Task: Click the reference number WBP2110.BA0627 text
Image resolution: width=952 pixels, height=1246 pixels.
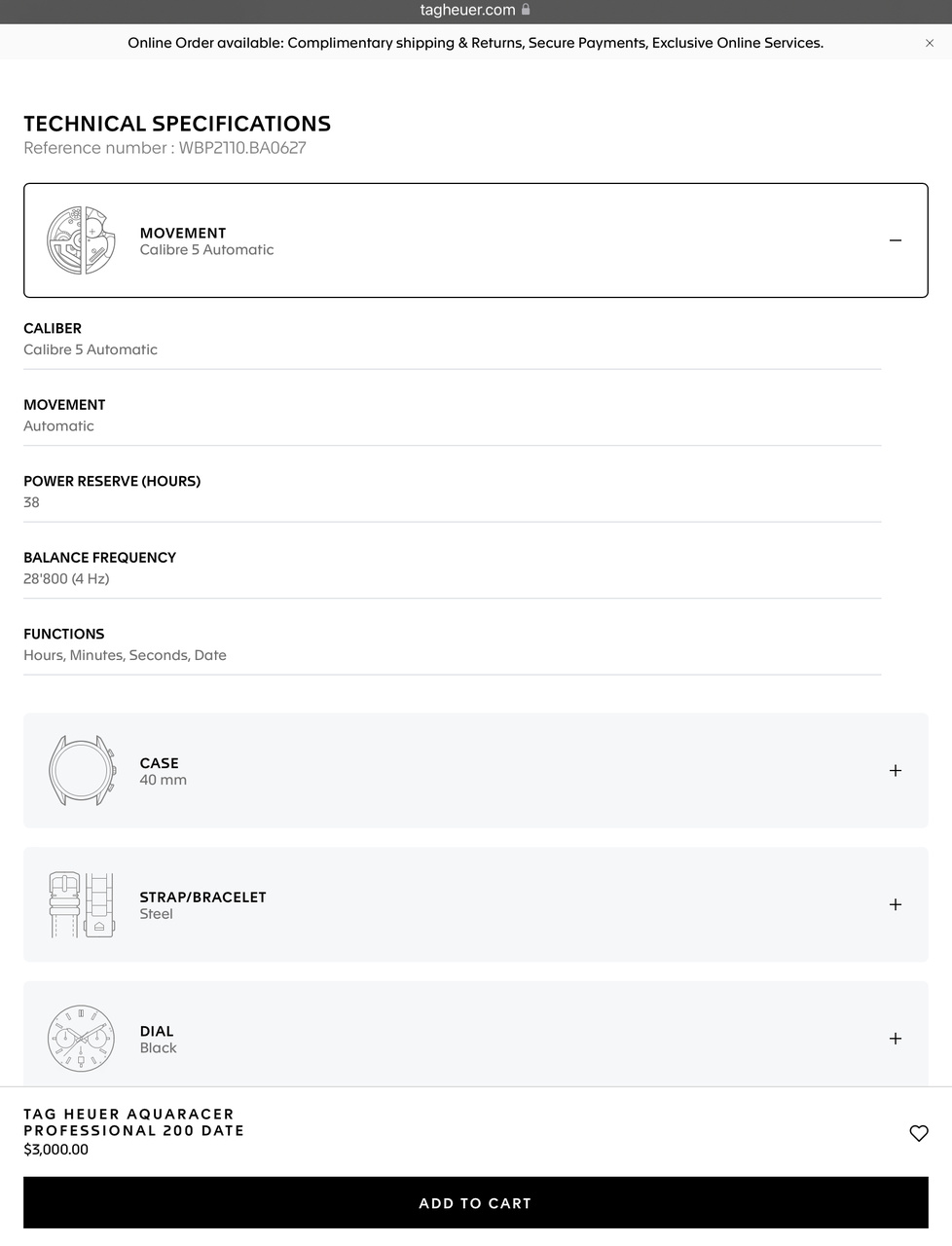Action: coord(165,148)
